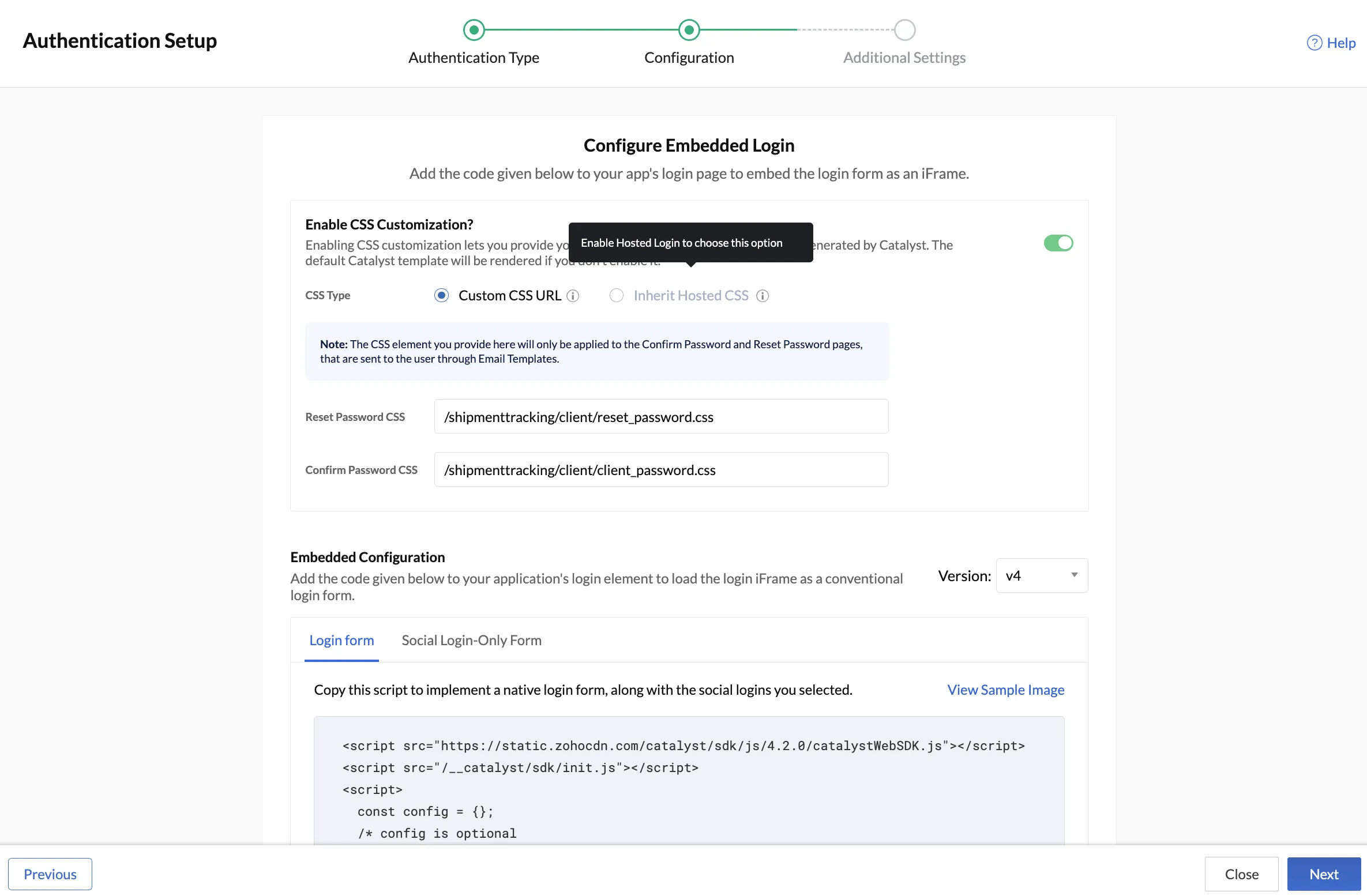Click the 'Configure Embedded Login' title
The image size is (1367, 896).
tap(689, 145)
